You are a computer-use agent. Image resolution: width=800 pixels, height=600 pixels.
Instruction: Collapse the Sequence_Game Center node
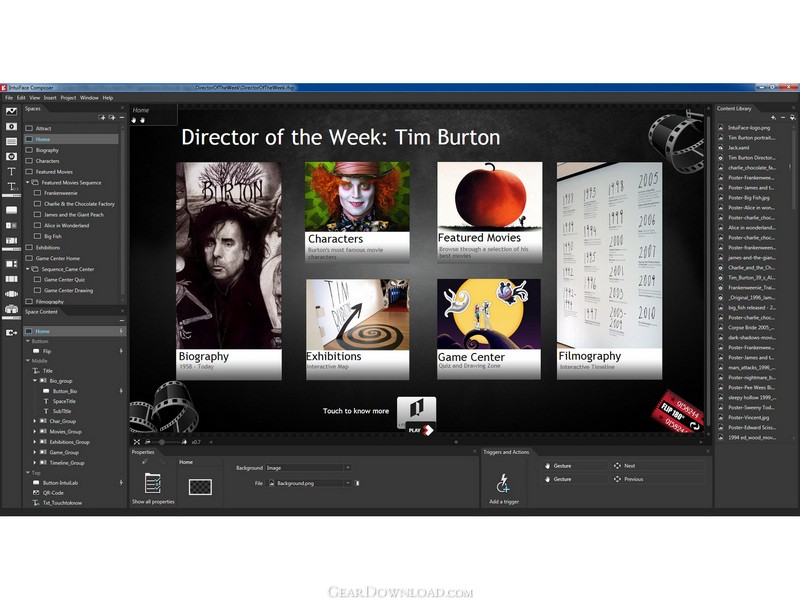coord(28,269)
